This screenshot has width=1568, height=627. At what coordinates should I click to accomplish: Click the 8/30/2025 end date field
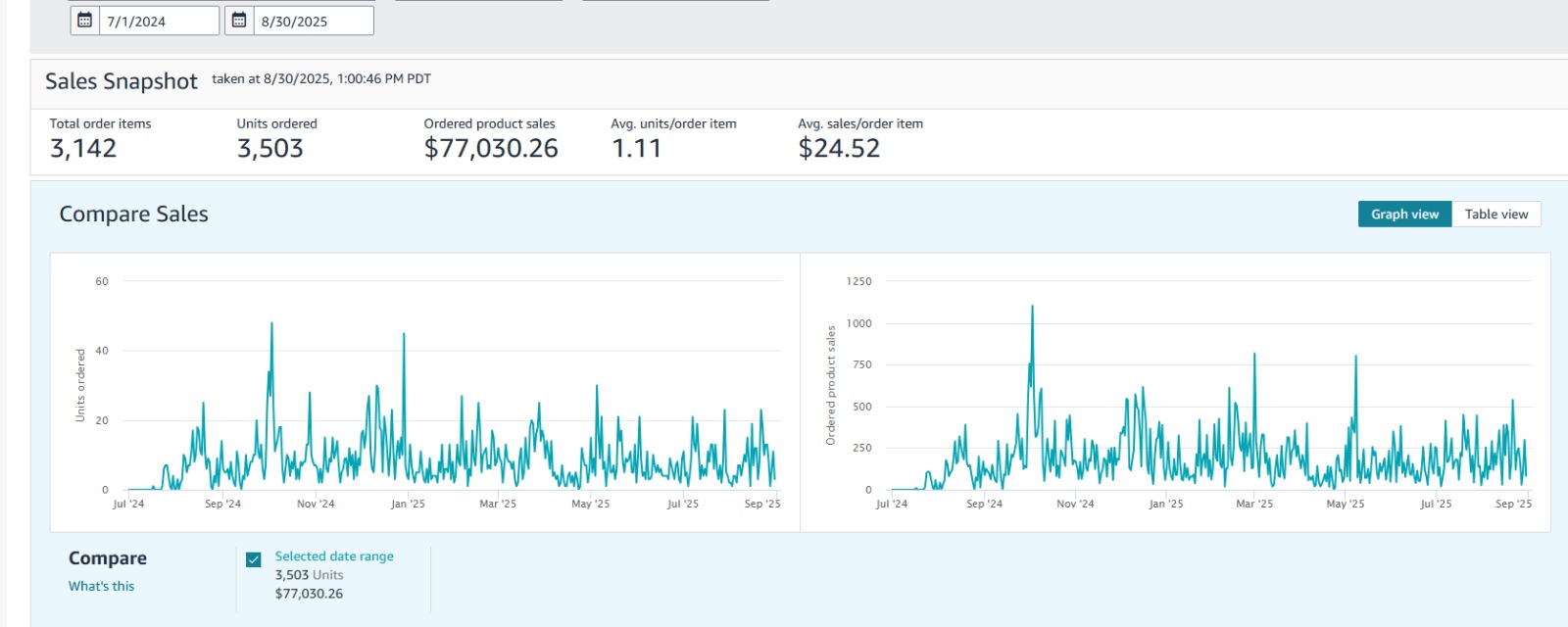point(312,21)
